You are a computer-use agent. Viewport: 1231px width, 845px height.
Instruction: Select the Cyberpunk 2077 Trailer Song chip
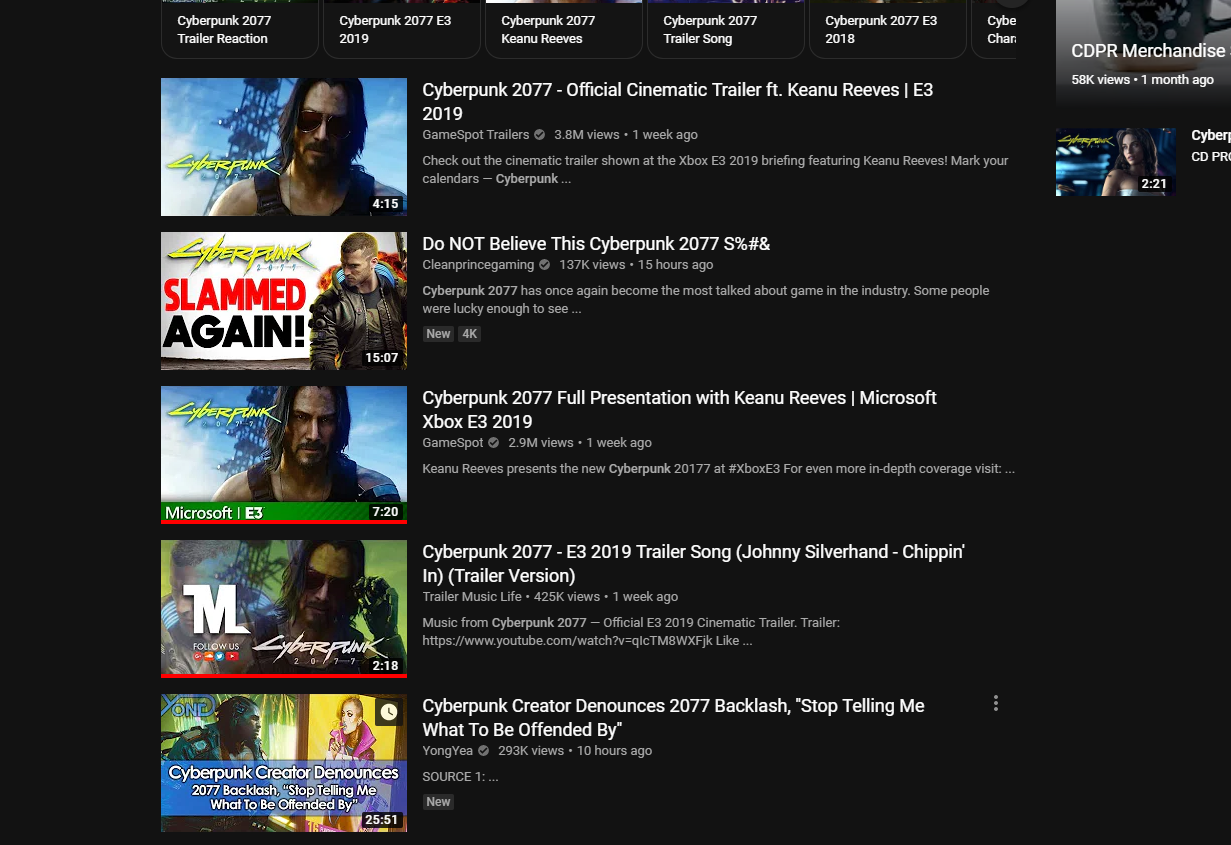pos(726,29)
